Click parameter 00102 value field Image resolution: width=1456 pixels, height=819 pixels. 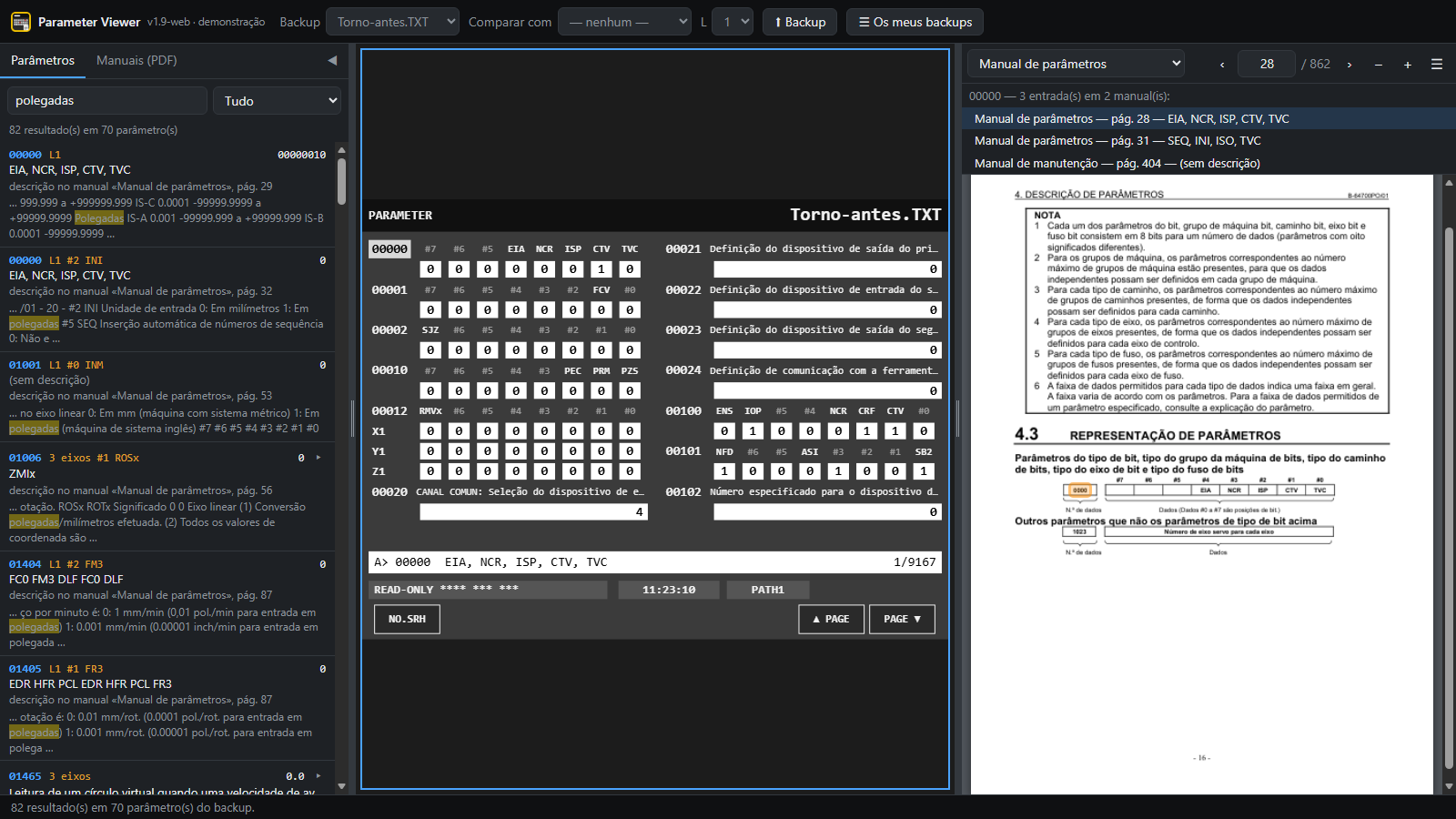(x=827, y=512)
